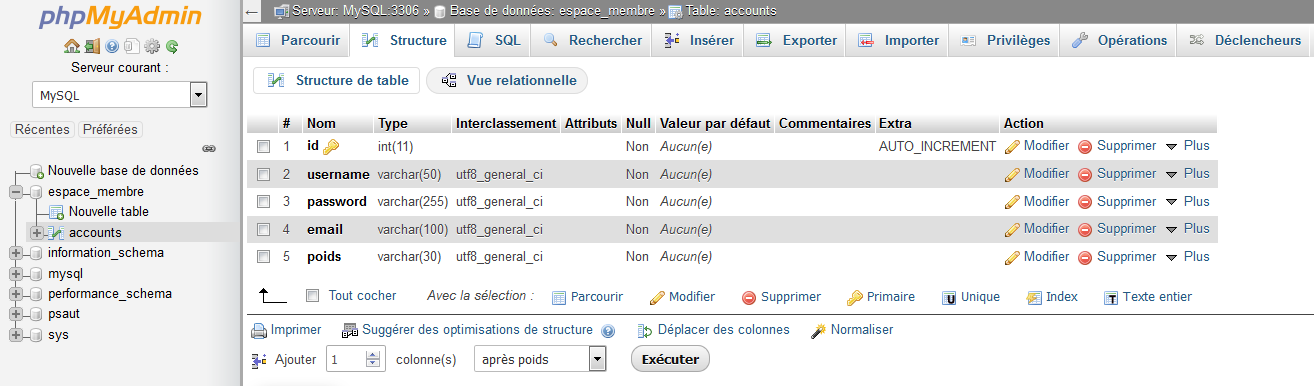Click Supprimer in the selection actions row
The height and width of the screenshot is (386, 1314).
pos(781,297)
